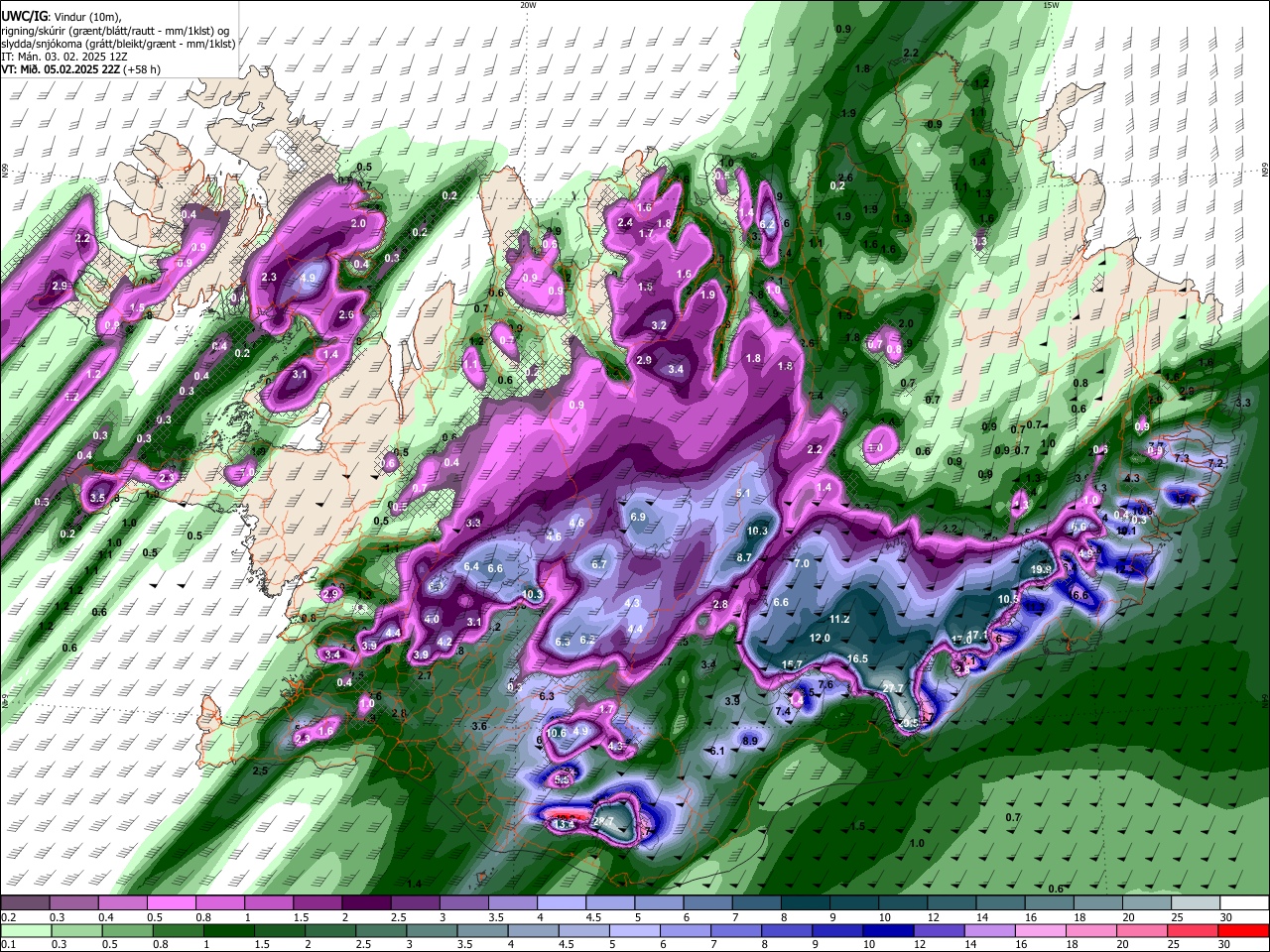Click the 'UWC/IG: Vindur (10m)' title text
Screen dimensions: 1270x952
coord(61,16)
